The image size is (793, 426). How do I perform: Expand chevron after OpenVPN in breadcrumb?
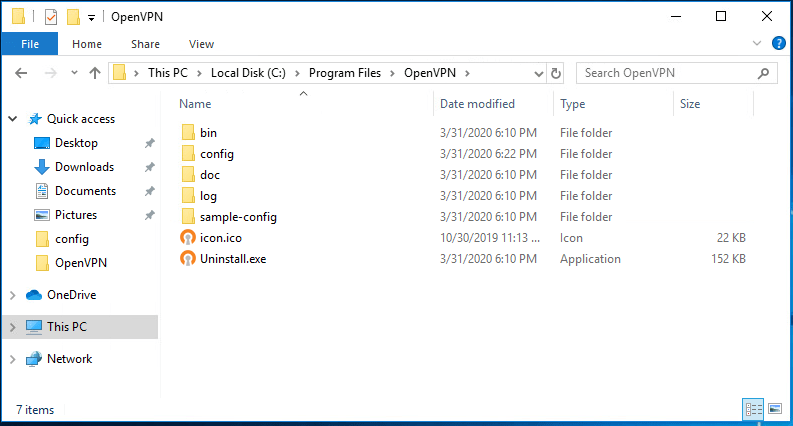pyautogui.click(x=467, y=73)
